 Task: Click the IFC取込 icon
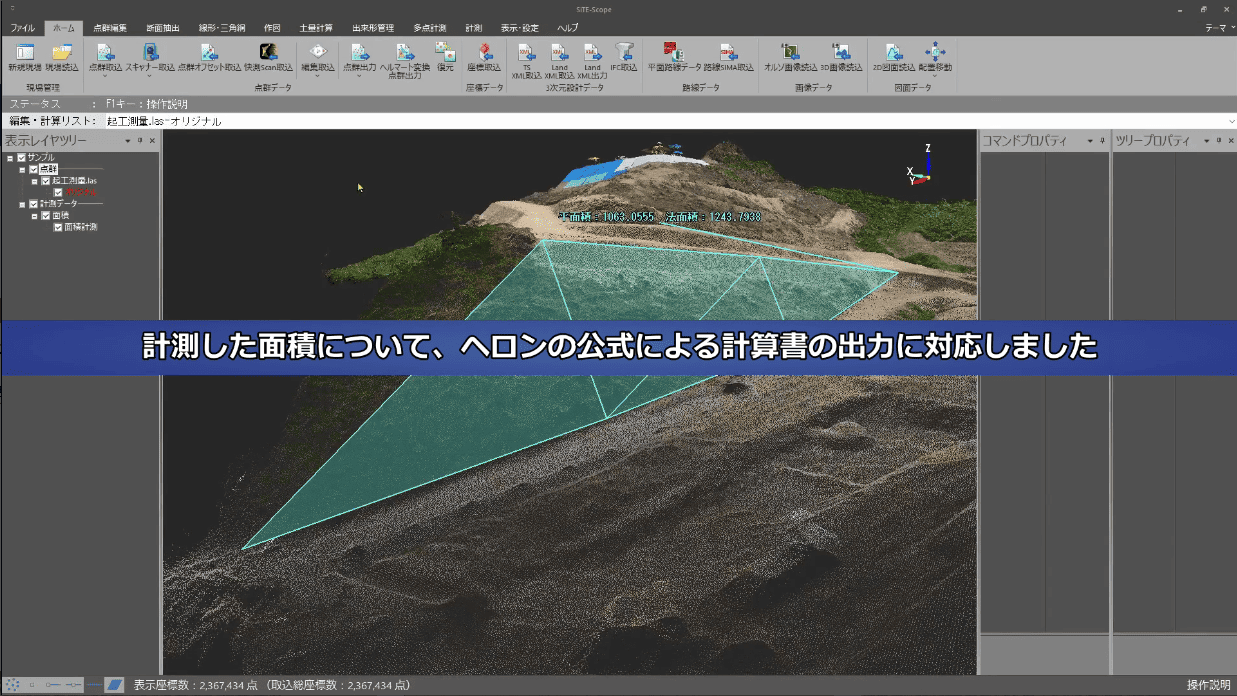point(624,52)
